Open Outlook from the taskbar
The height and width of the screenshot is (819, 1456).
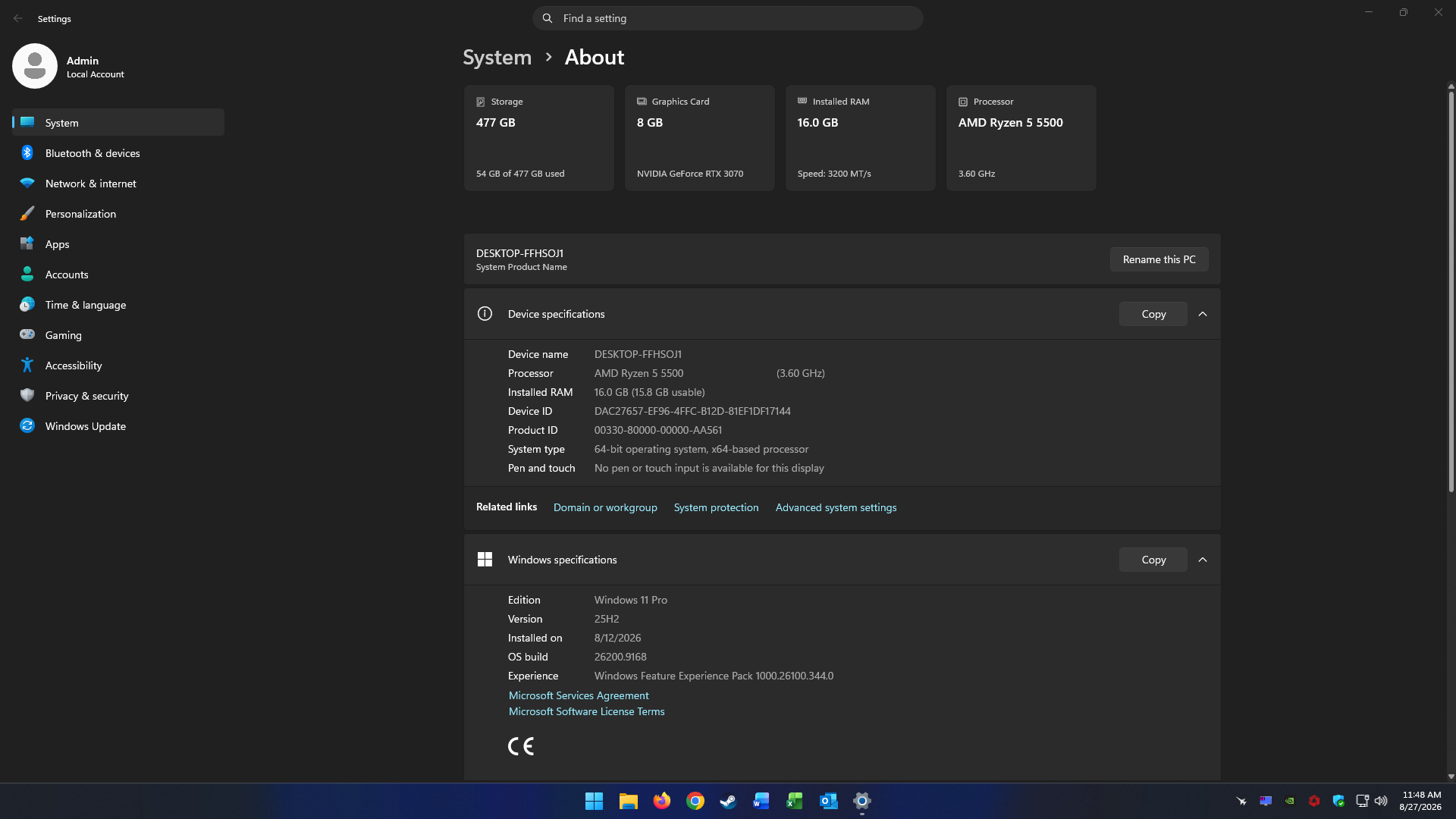coord(828,801)
